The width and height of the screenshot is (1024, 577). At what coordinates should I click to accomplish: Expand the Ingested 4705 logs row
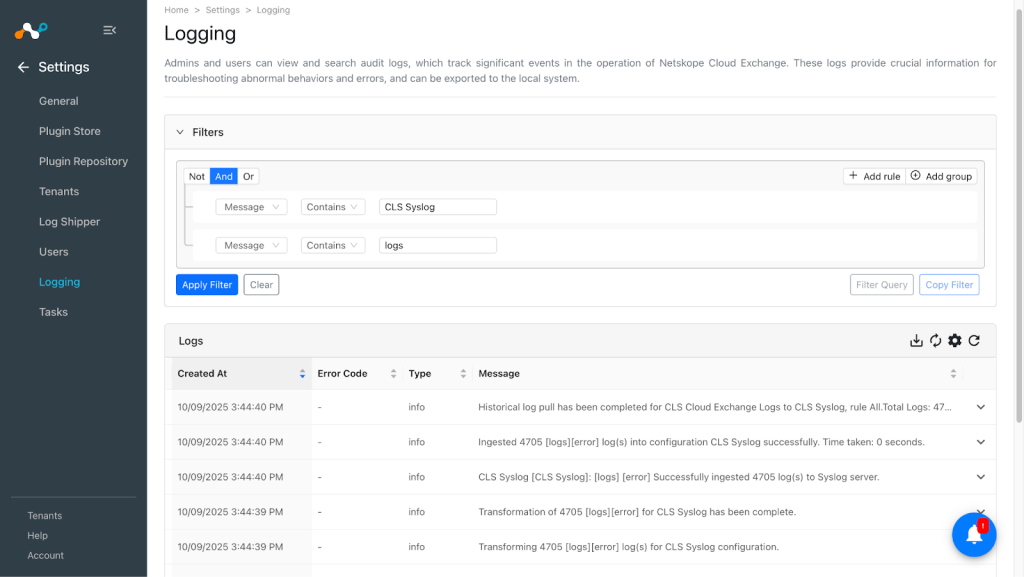click(980, 442)
